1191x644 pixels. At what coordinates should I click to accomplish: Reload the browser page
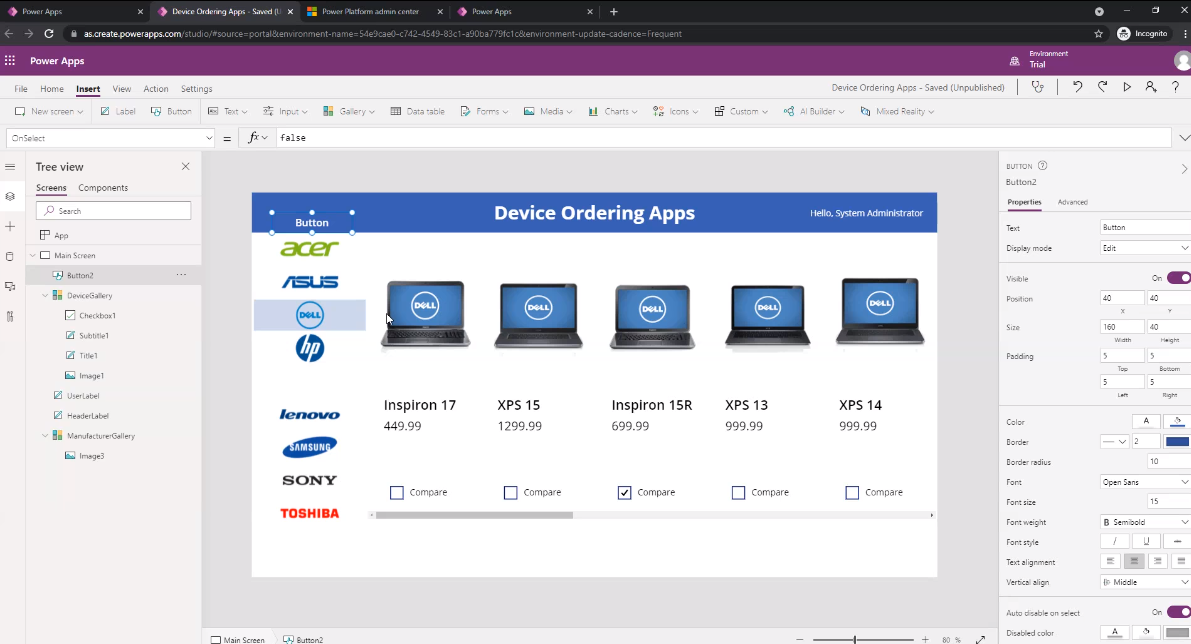coord(49,33)
